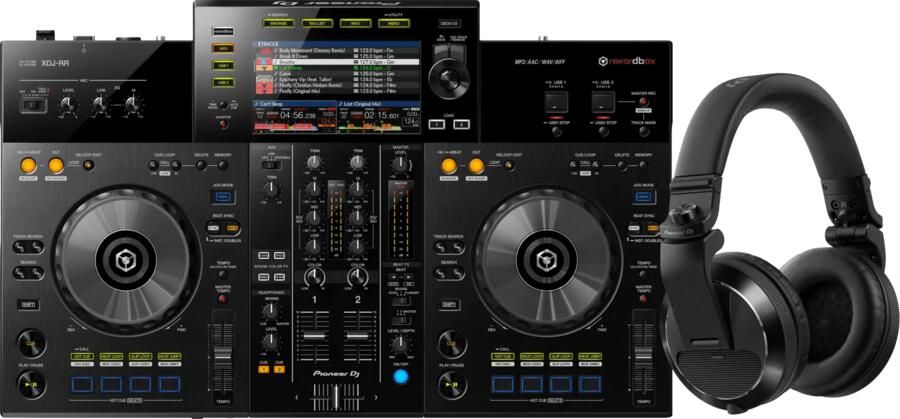Tap left deck SEARCH rewind button
The width and height of the screenshot is (900, 419).
click(x=21, y=273)
